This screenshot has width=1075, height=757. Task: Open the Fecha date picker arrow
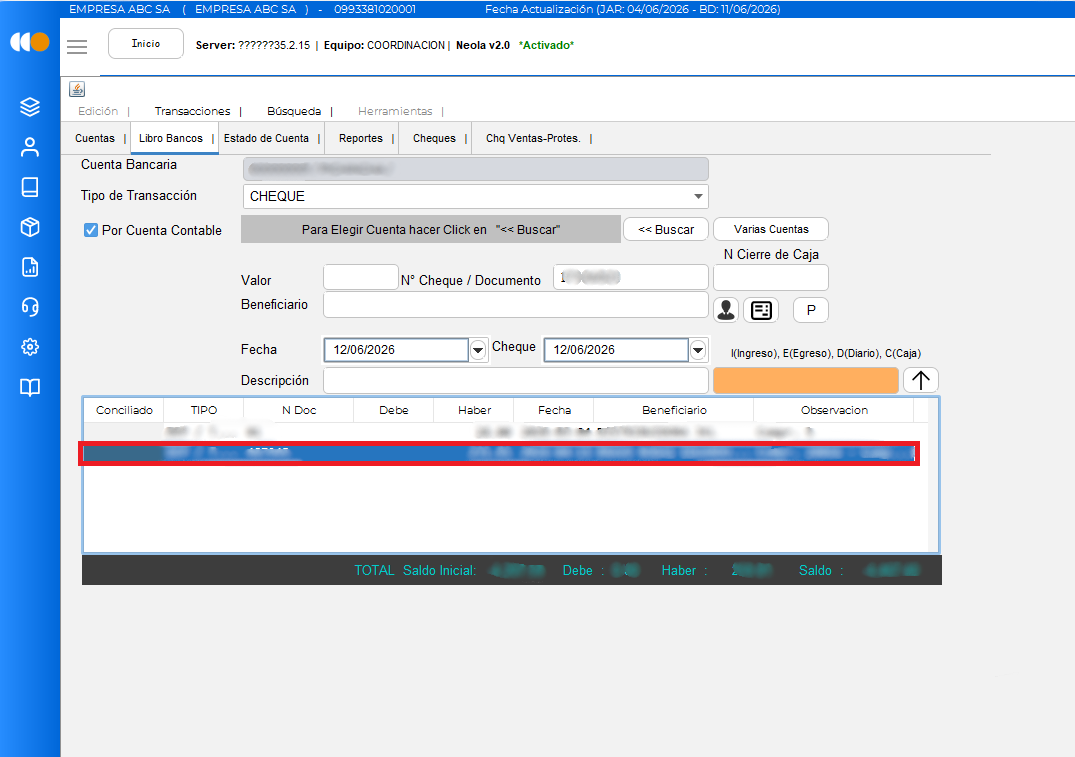coord(478,350)
